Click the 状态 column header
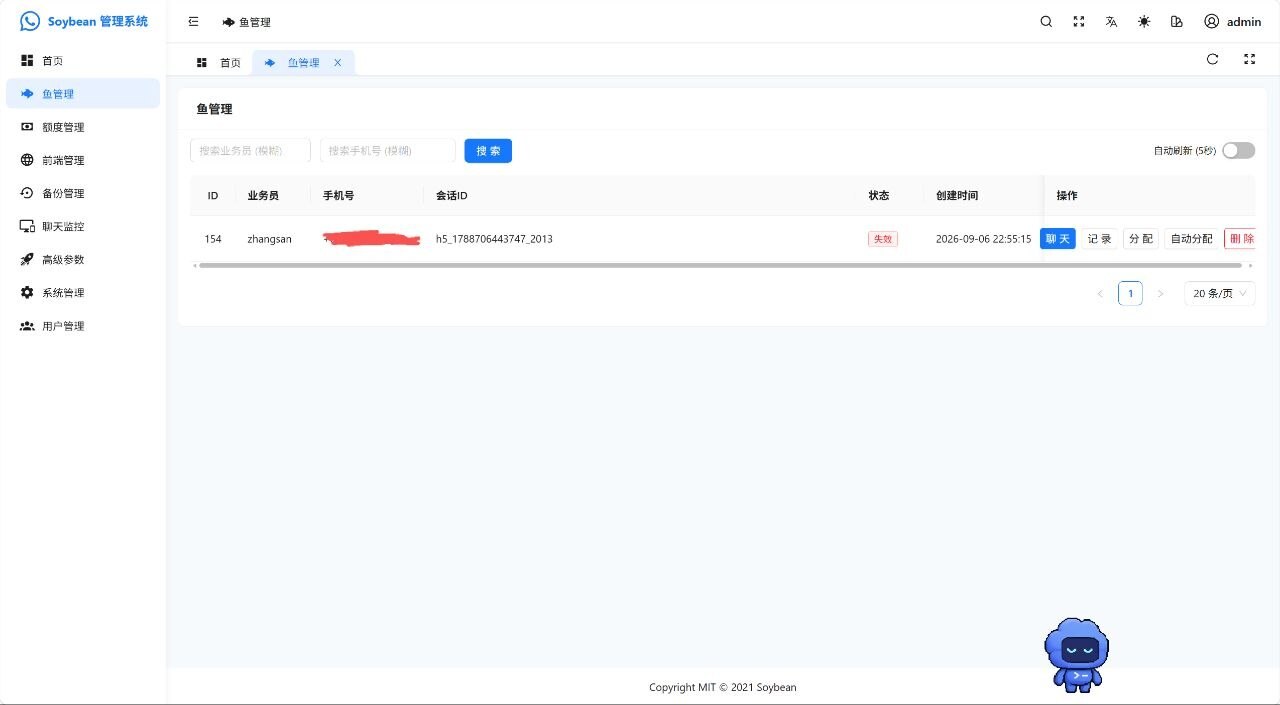Viewport: 1280px width, 705px height. (879, 195)
